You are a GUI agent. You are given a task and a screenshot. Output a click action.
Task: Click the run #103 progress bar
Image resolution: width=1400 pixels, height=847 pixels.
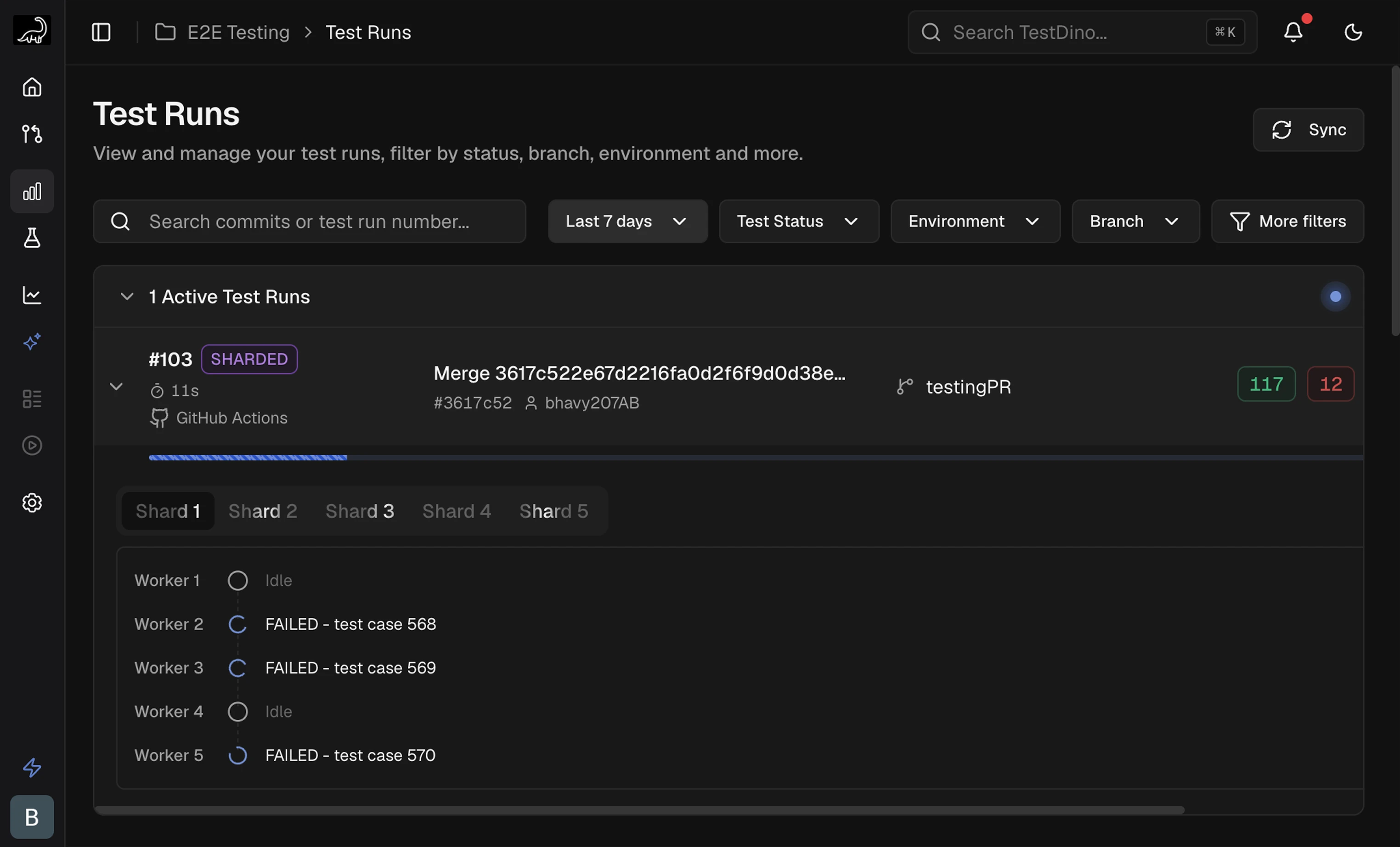[x=756, y=458]
